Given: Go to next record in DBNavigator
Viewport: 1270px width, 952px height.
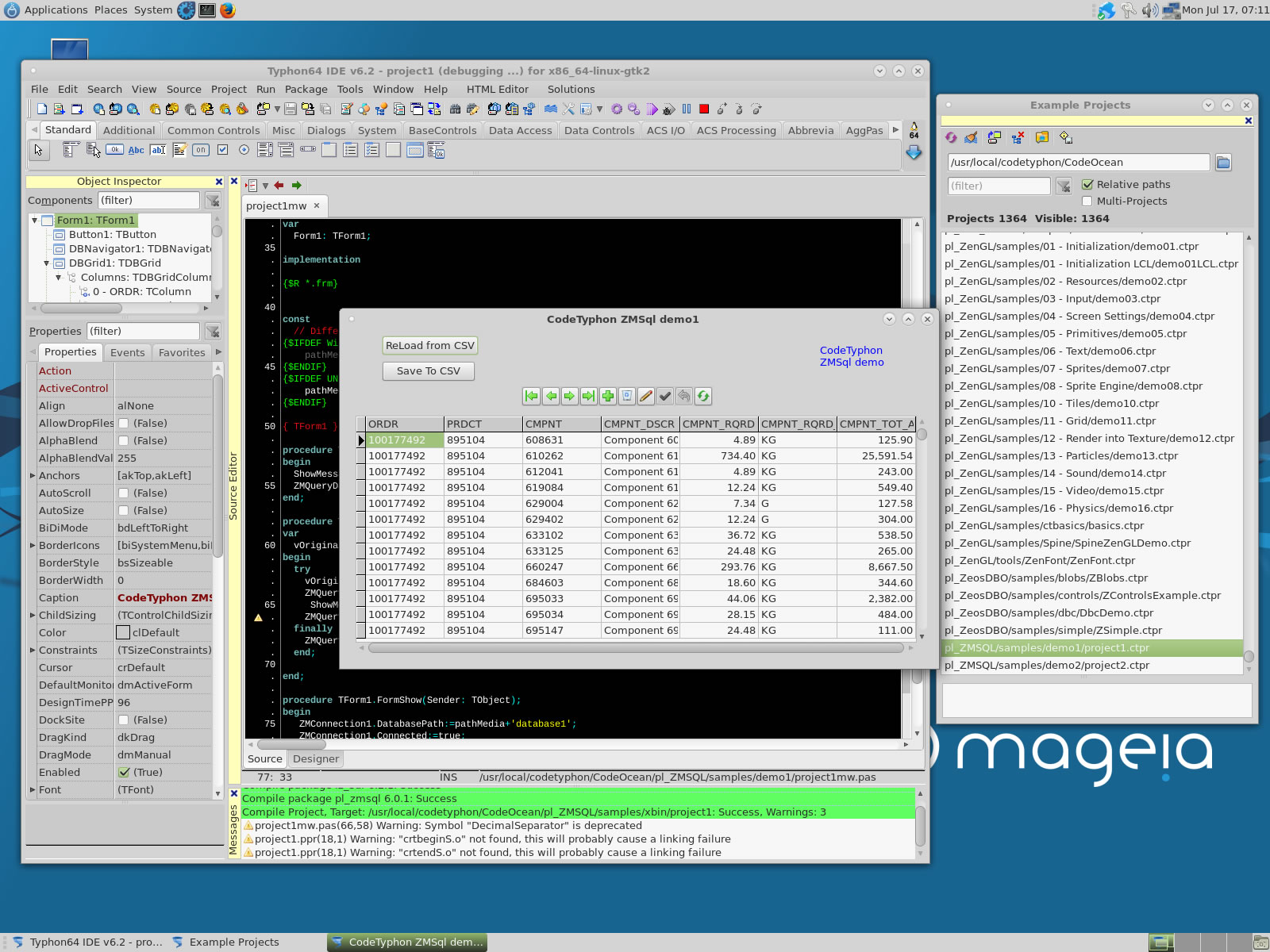Looking at the screenshot, I should [570, 396].
